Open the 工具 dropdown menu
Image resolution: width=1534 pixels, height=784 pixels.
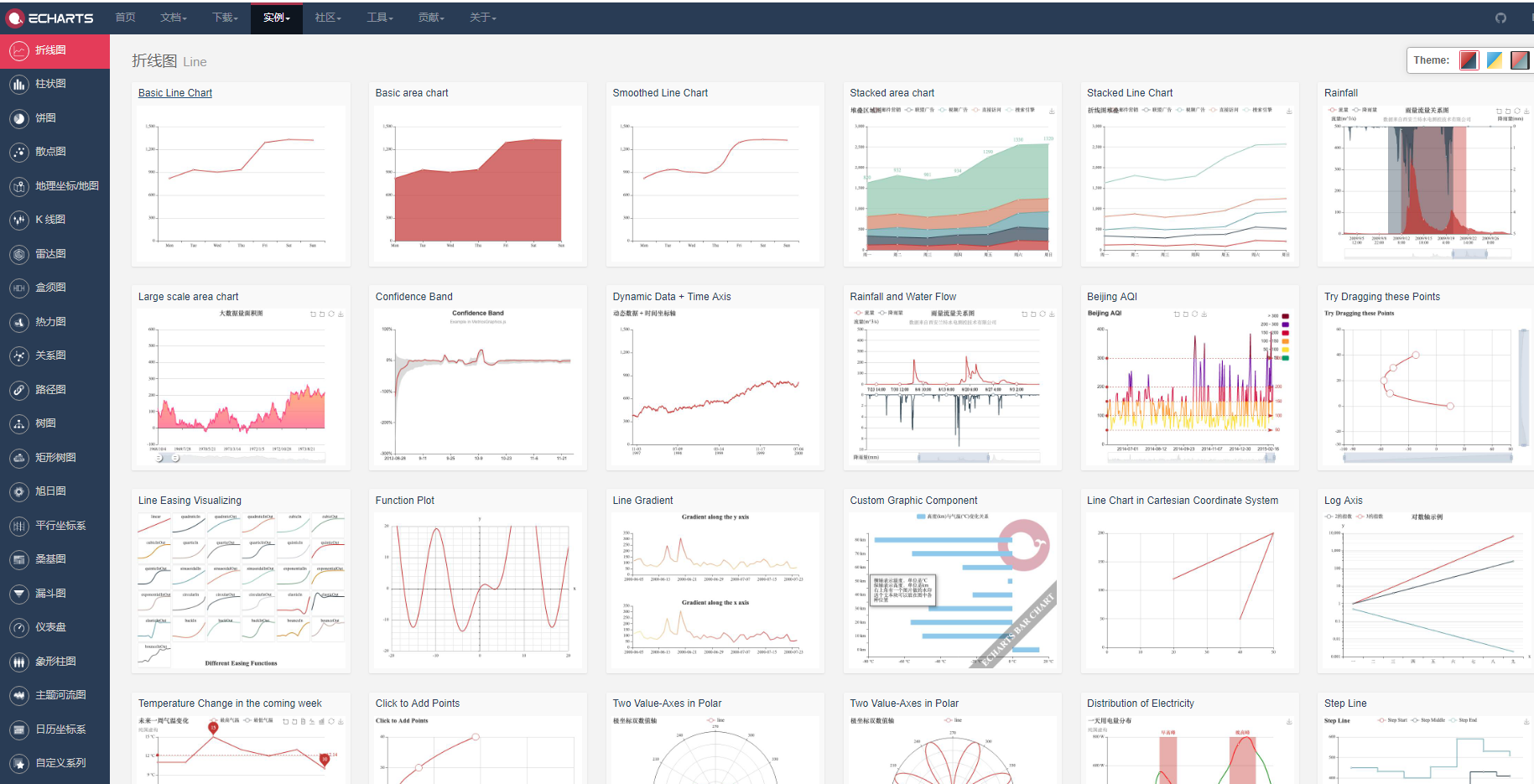[x=379, y=17]
